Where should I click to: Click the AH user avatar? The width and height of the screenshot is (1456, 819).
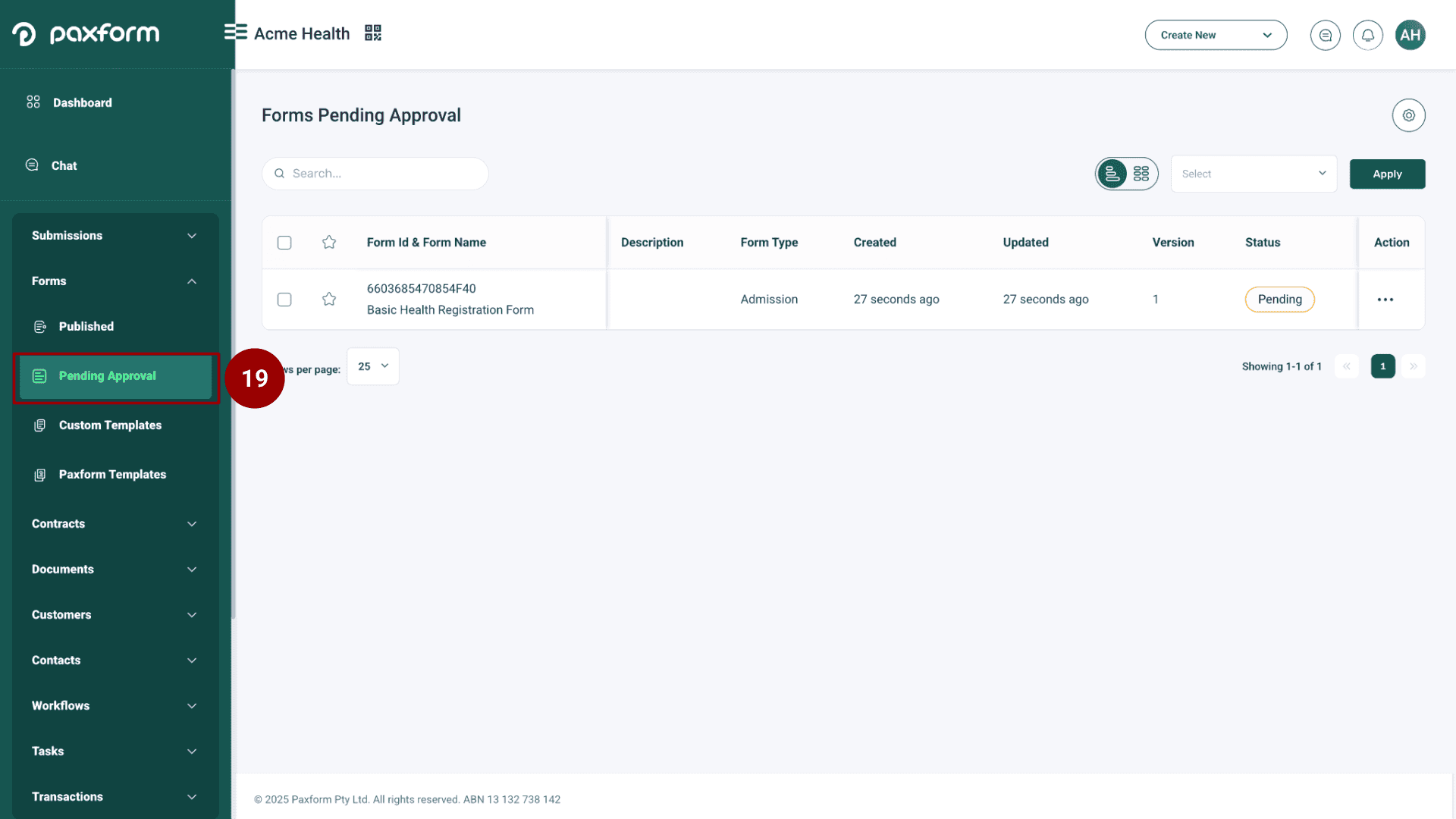point(1410,35)
